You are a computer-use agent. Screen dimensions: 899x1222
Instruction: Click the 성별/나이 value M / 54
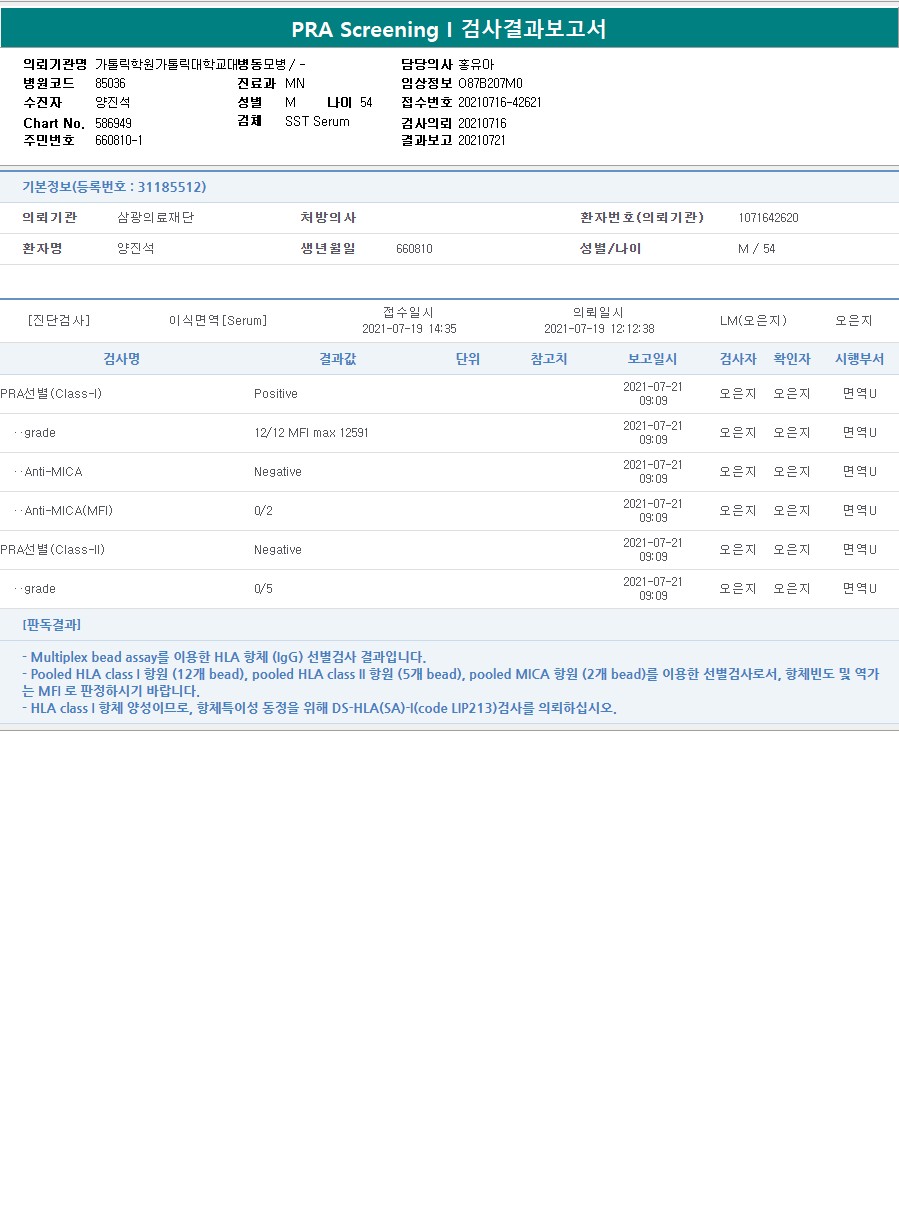[x=756, y=248]
